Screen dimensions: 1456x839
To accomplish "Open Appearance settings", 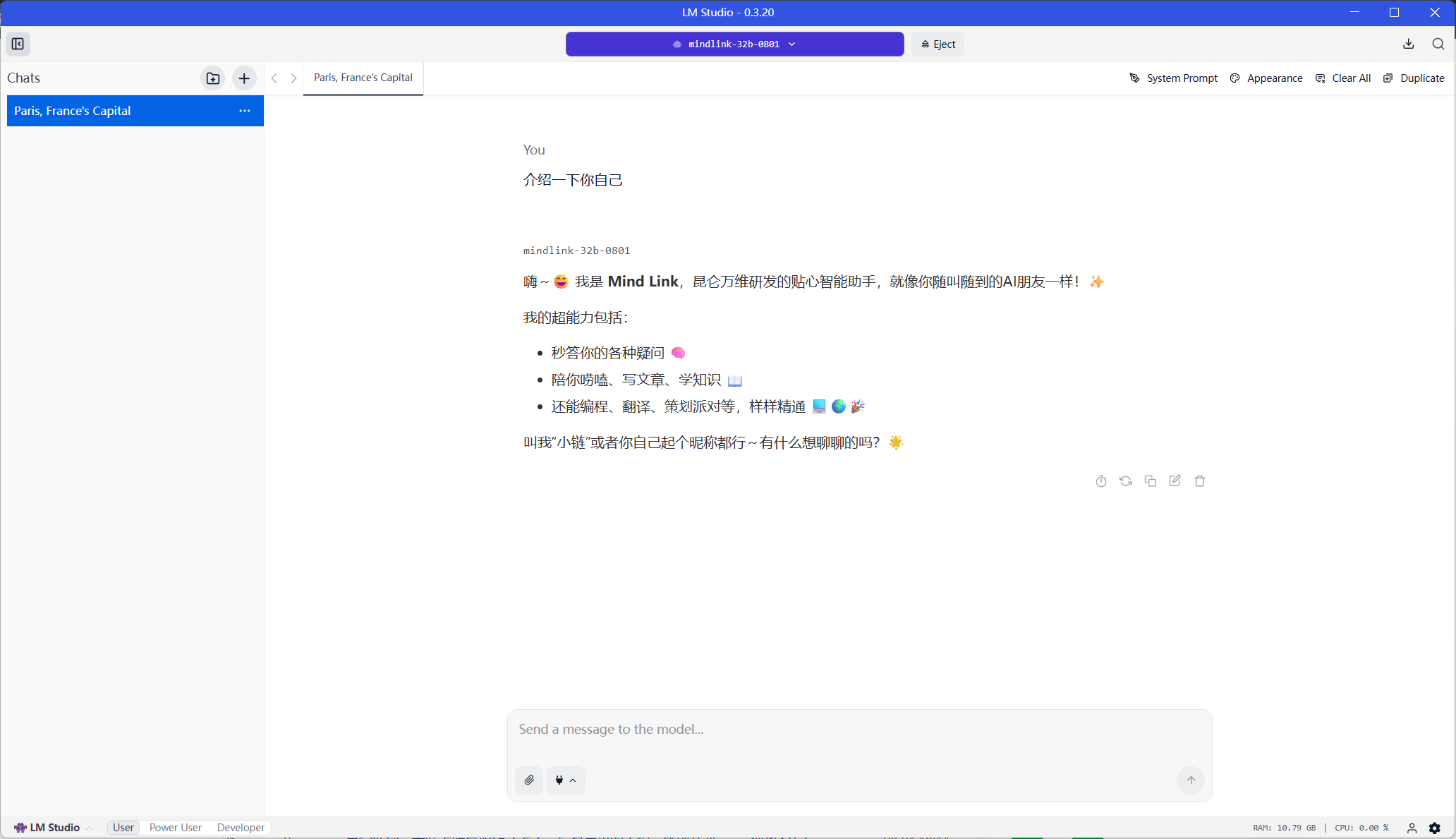I will pos(1266,78).
